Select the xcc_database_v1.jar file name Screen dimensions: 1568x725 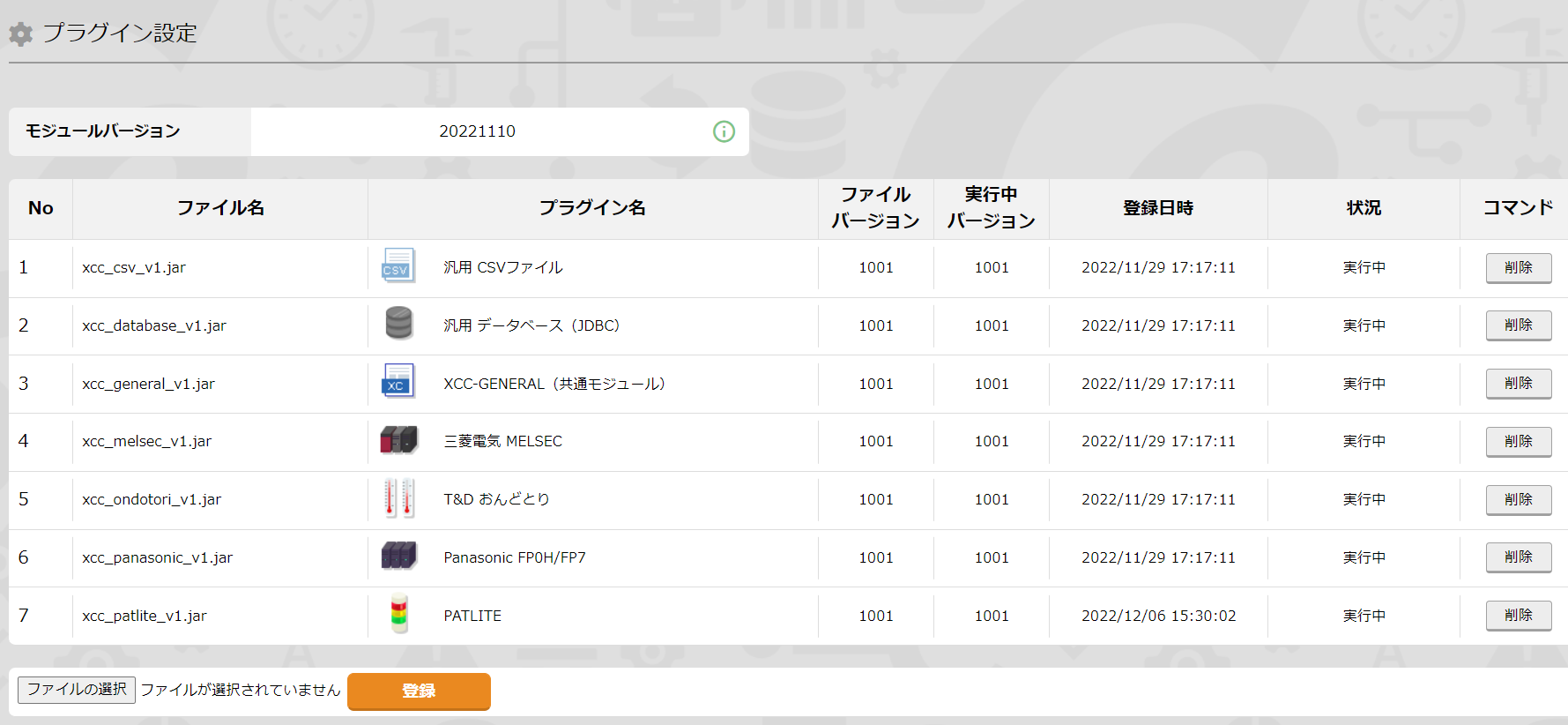click(154, 325)
